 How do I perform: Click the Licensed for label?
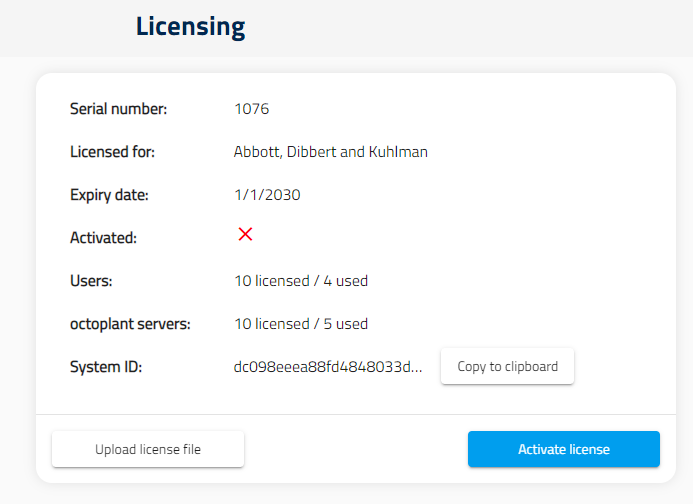[x=112, y=152]
